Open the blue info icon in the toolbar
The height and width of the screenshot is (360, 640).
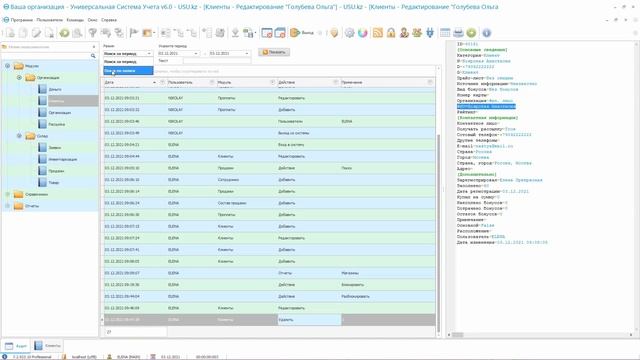click(x=486, y=33)
